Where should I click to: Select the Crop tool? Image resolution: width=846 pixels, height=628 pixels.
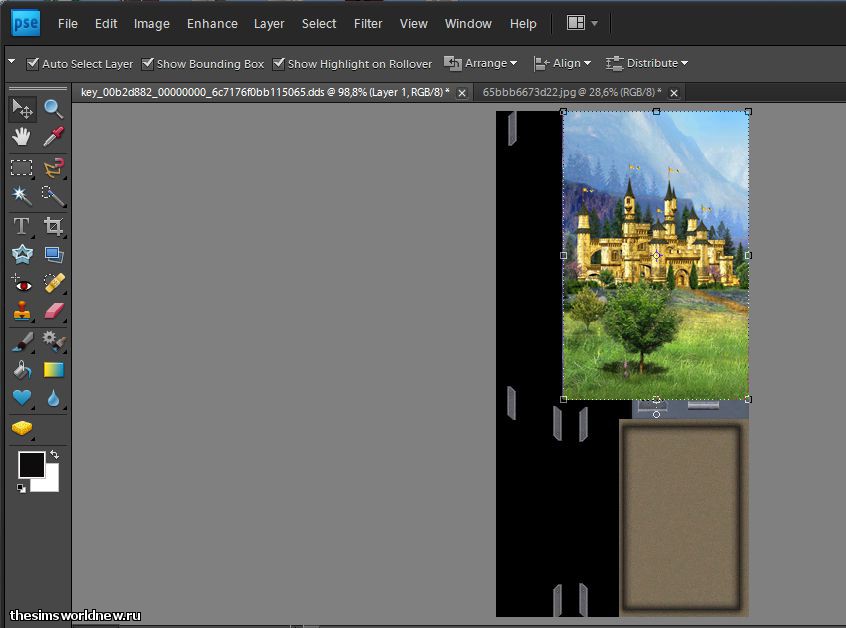click(53, 226)
